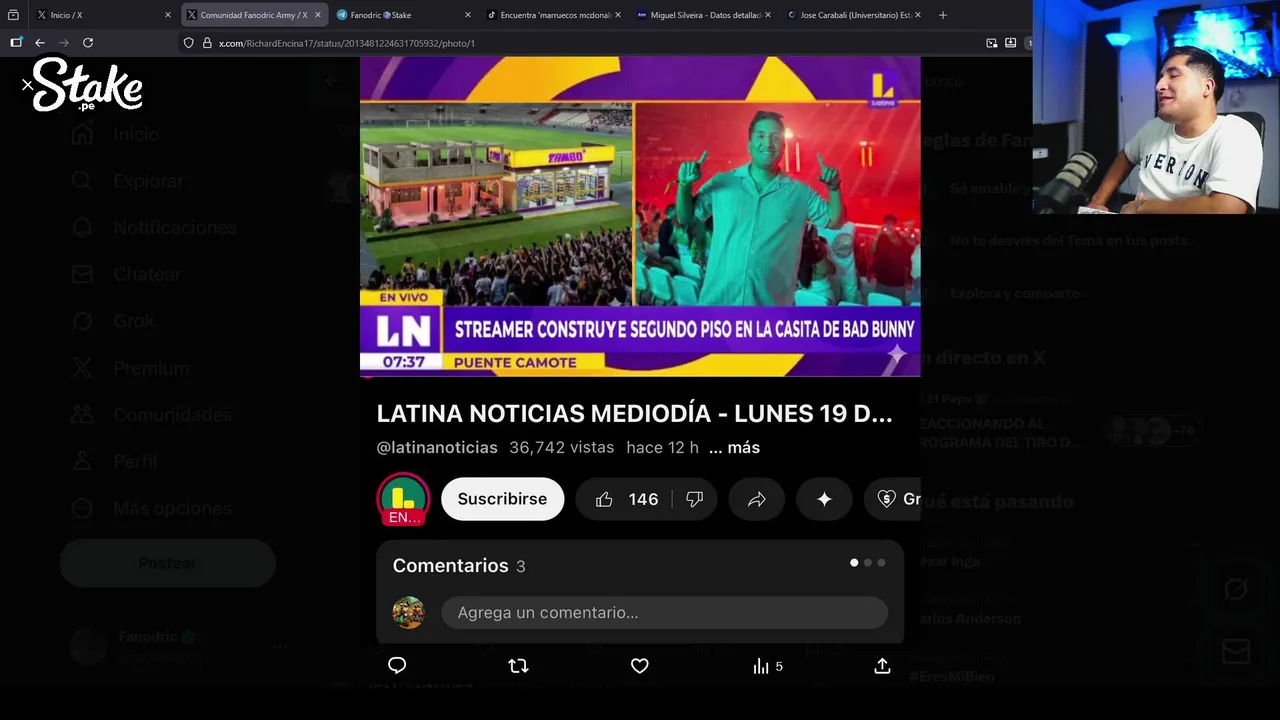Close the Jose Carabali tab

[917, 15]
